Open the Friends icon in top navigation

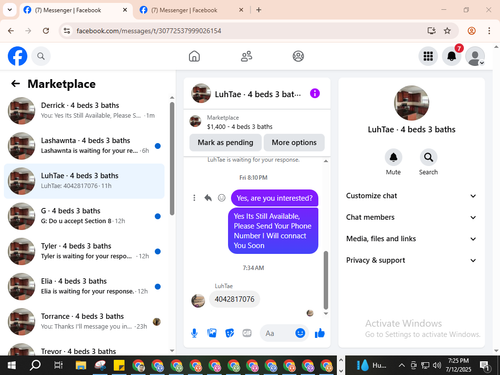coord(246,56)
